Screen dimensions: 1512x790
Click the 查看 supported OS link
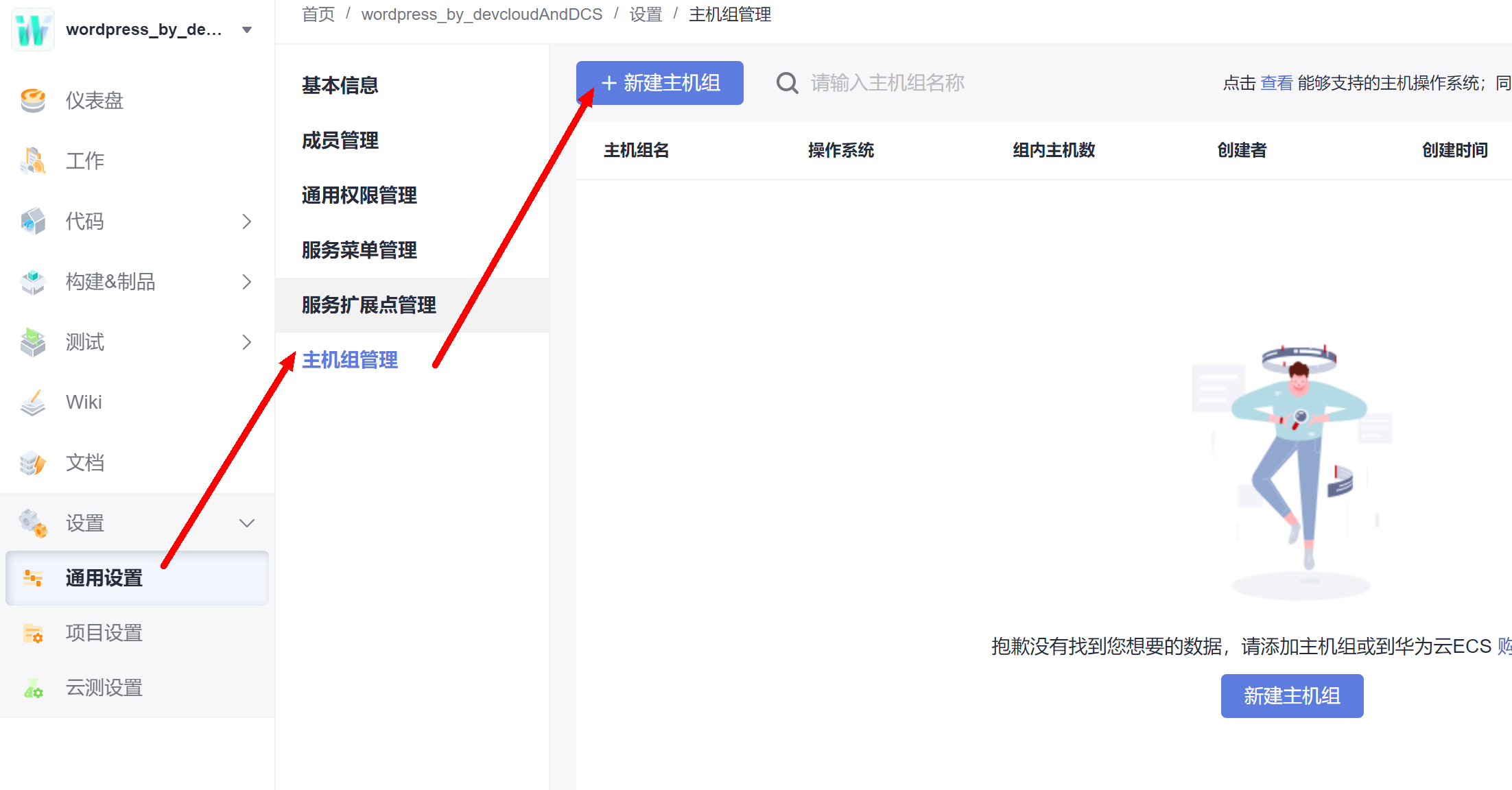point(1276,83)
